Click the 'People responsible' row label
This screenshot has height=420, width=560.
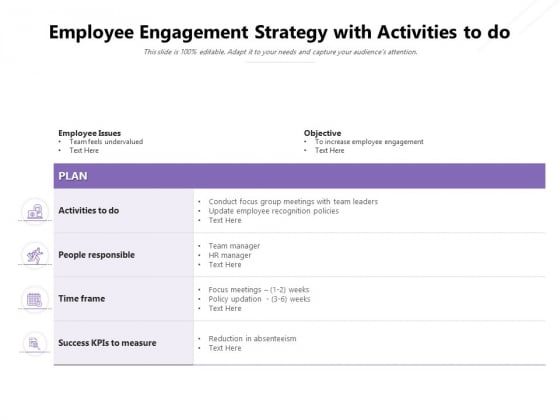click(x=96, y=255)
